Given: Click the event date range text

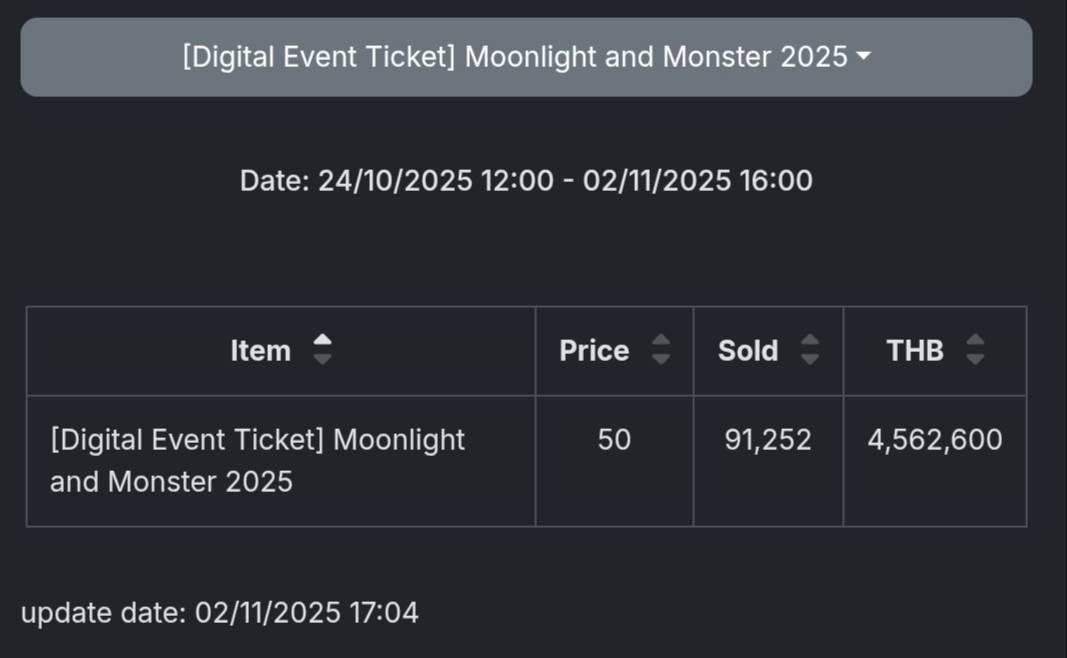Looking at the screenshot, I should 526,181.
